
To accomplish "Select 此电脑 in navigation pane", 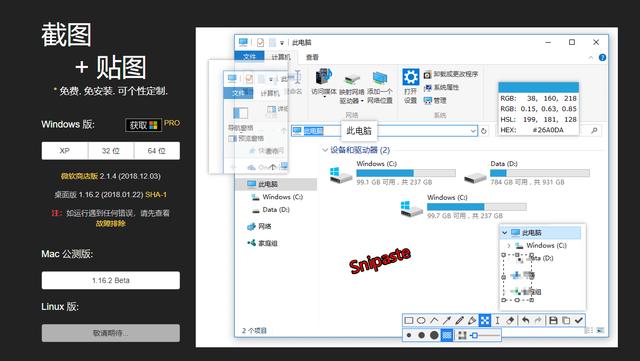I will [277, 185].
